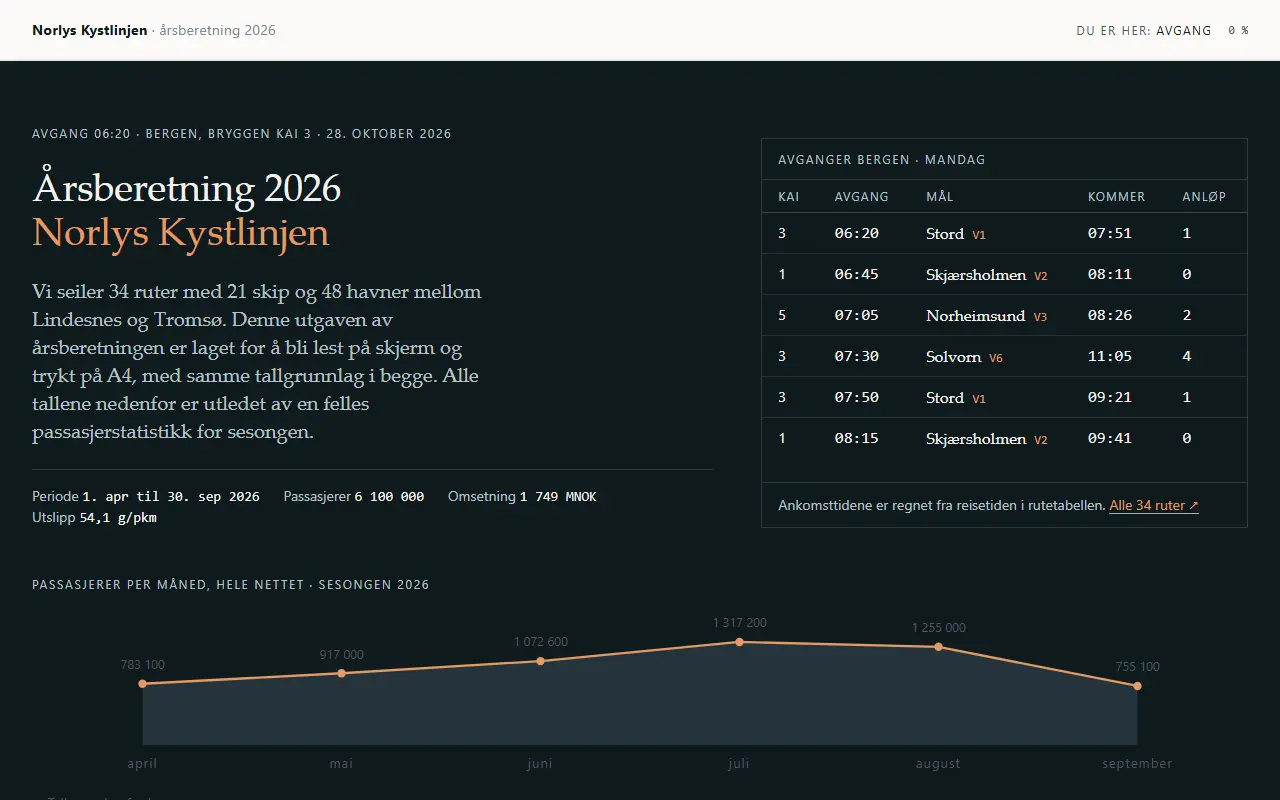This screenshot has width=1280, height=800.
Task: Click the V6 route badge next to Solvorn
Action: tap(996, 357)
